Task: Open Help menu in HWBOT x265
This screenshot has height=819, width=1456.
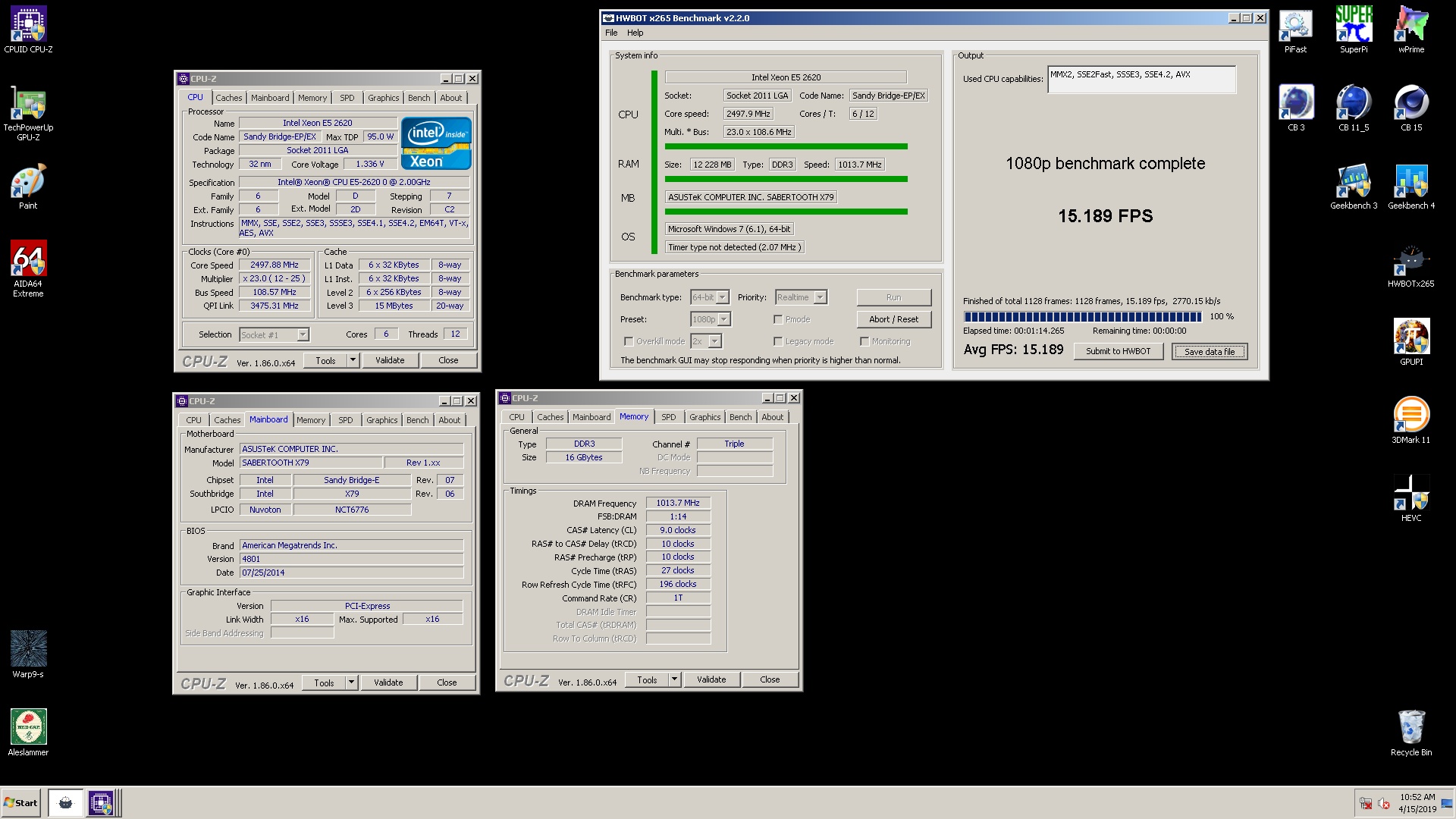Action: pyautogui.click(x=635, y=33)
